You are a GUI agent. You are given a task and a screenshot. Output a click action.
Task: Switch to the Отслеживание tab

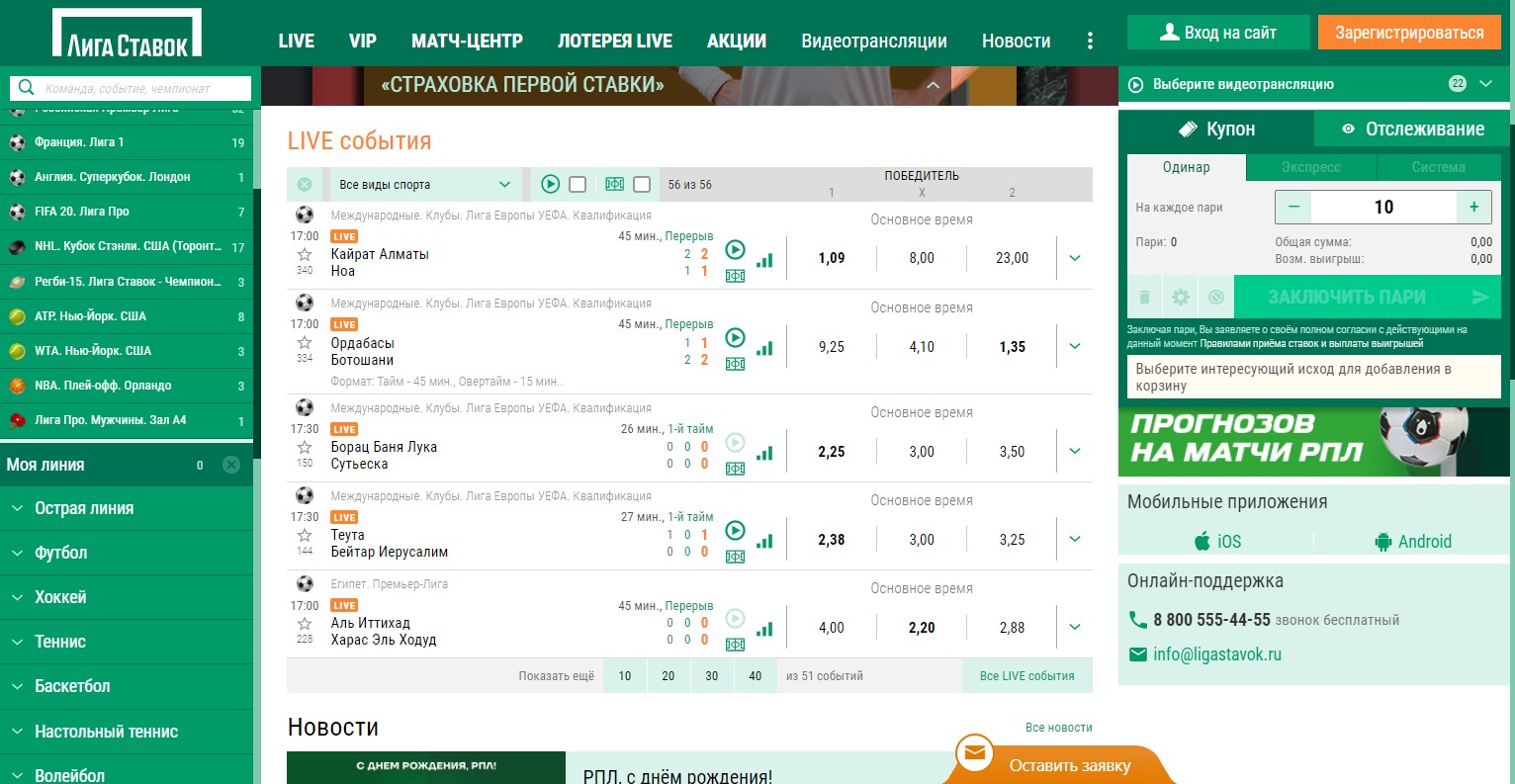[x=1412, y=129]
